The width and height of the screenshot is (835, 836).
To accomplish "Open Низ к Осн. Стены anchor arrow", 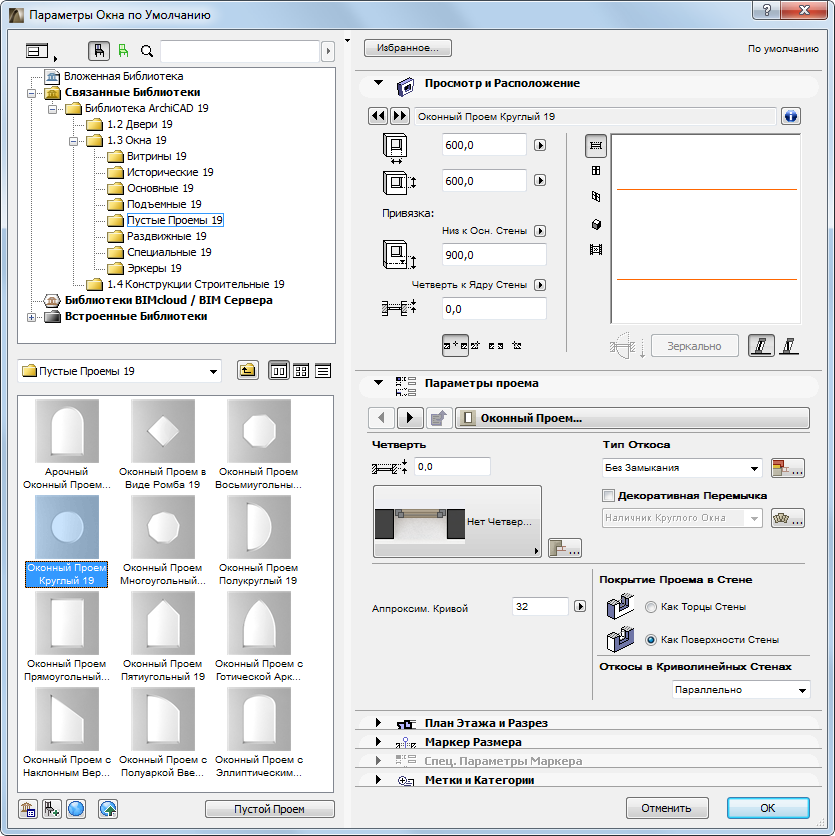I will point(540,231).
